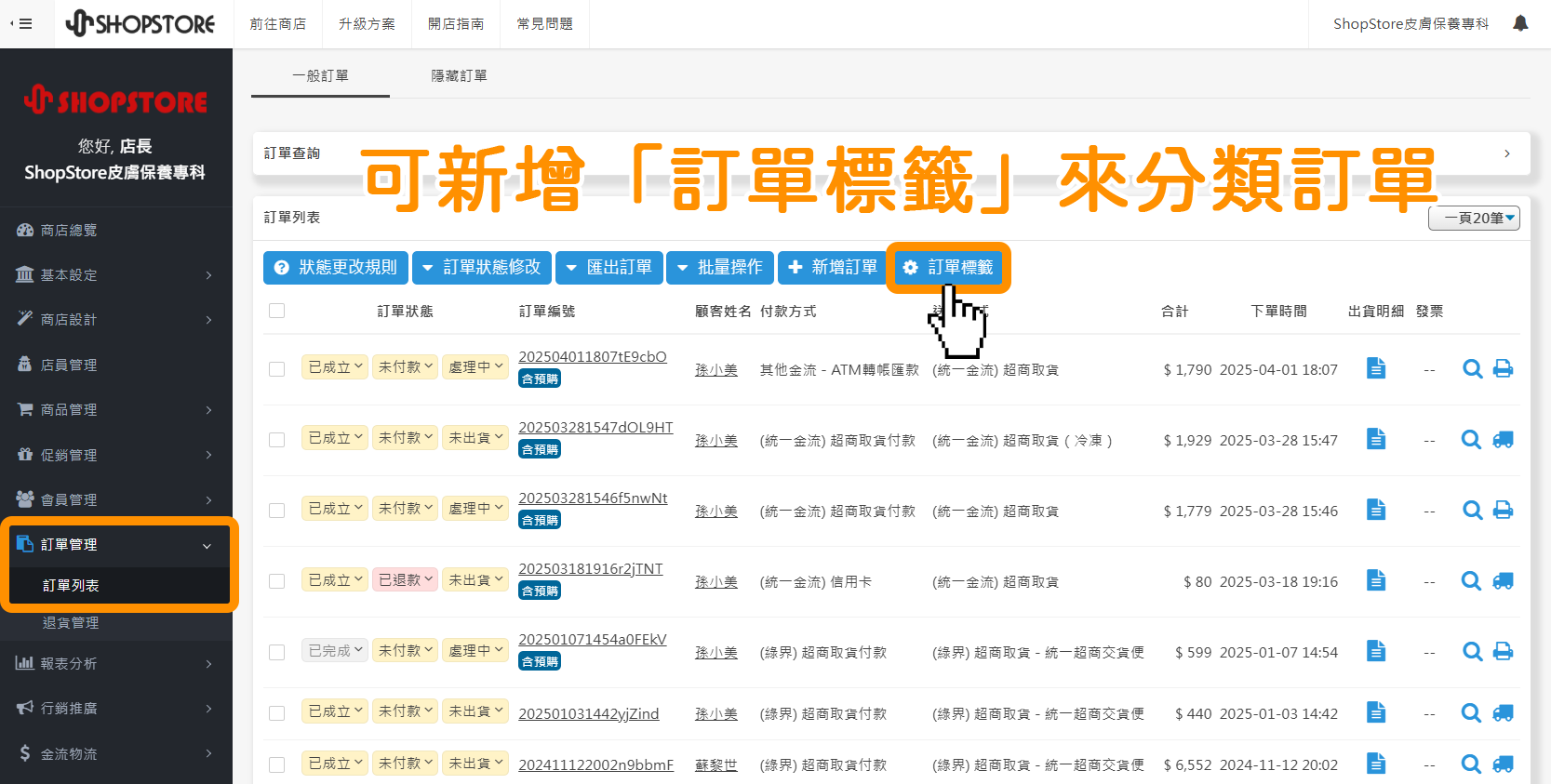Select checkbox for order 202411122002n9bbmF
Image resolution: width=1551 pixels, height=784 pixels.
(x=276, y=764)
